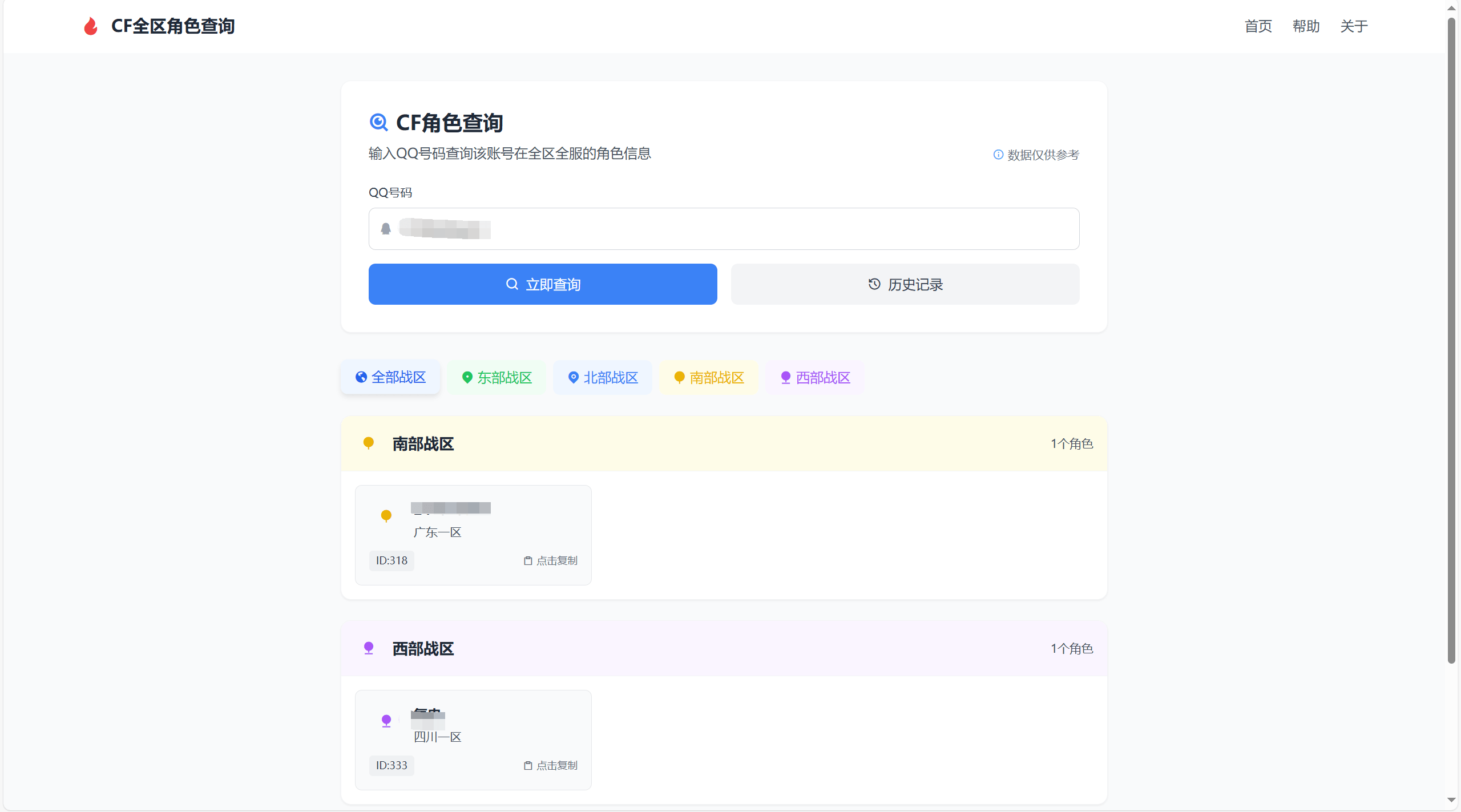The image size is (1461, 812).
Task: Click the yellow pin icon on 南部战区 tab
Action: [x=680, y=377]
